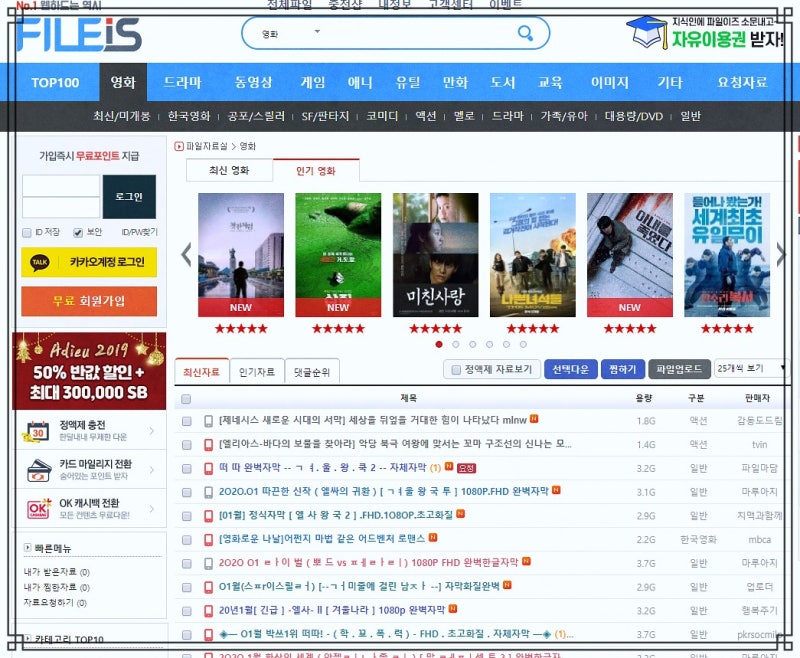This screenshot has height=658, width=800.
Task: Click the 찜하기 button
Action: 623,369
